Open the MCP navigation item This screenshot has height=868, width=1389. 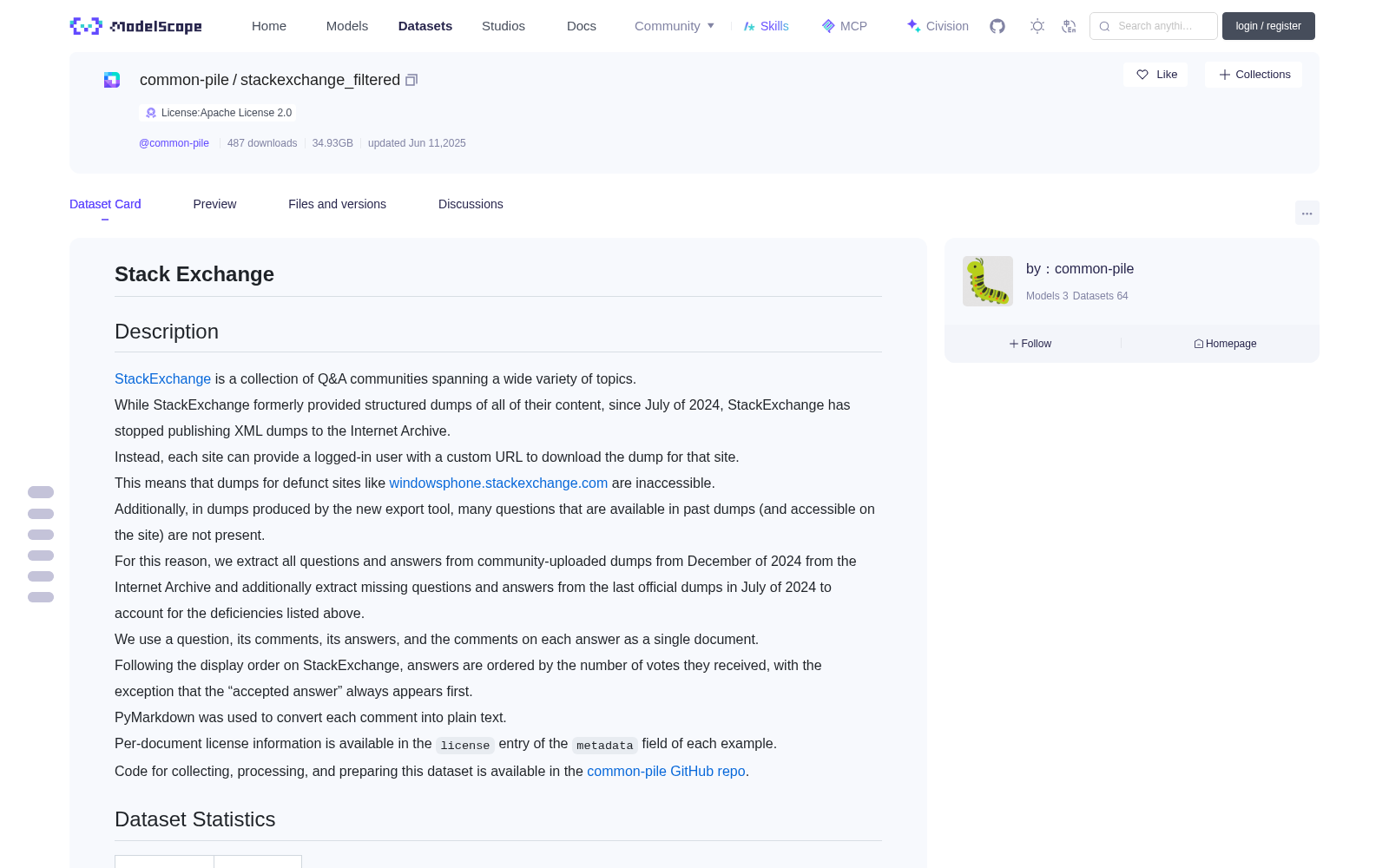[844, 26]
